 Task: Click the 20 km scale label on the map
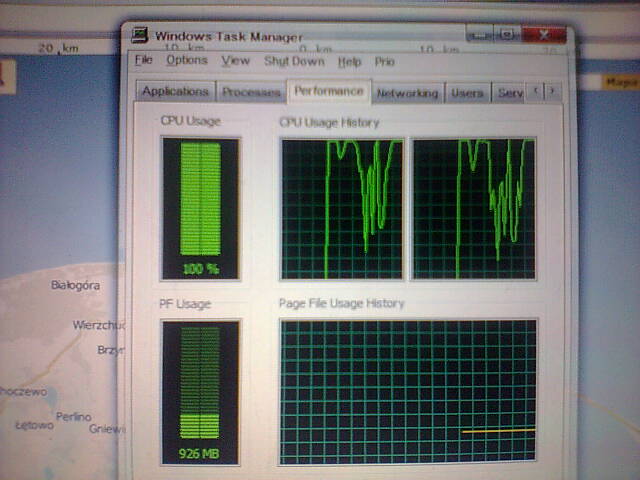[58, 48]
